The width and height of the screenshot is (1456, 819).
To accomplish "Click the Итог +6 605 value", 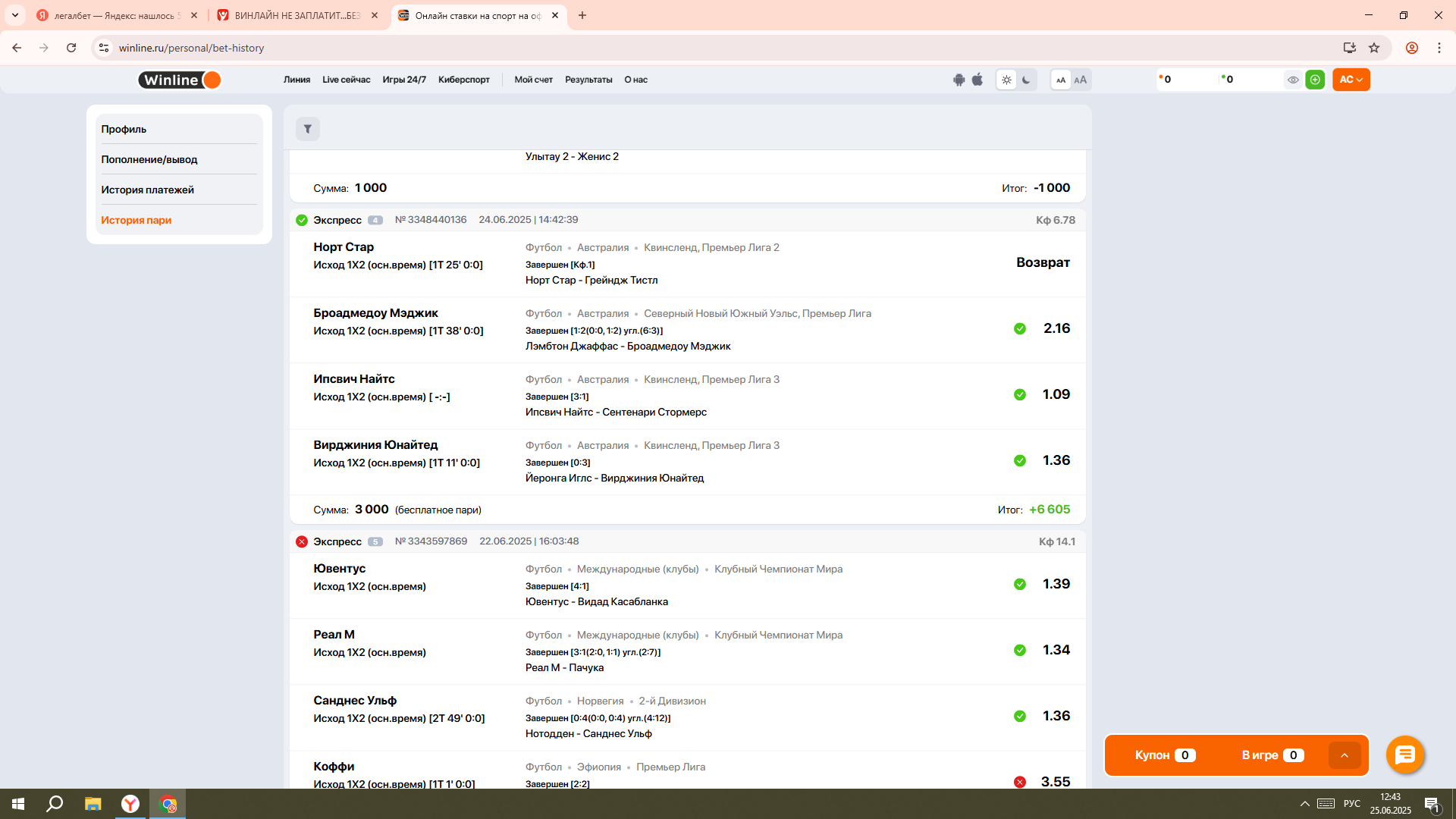I will click(1050, 510).
